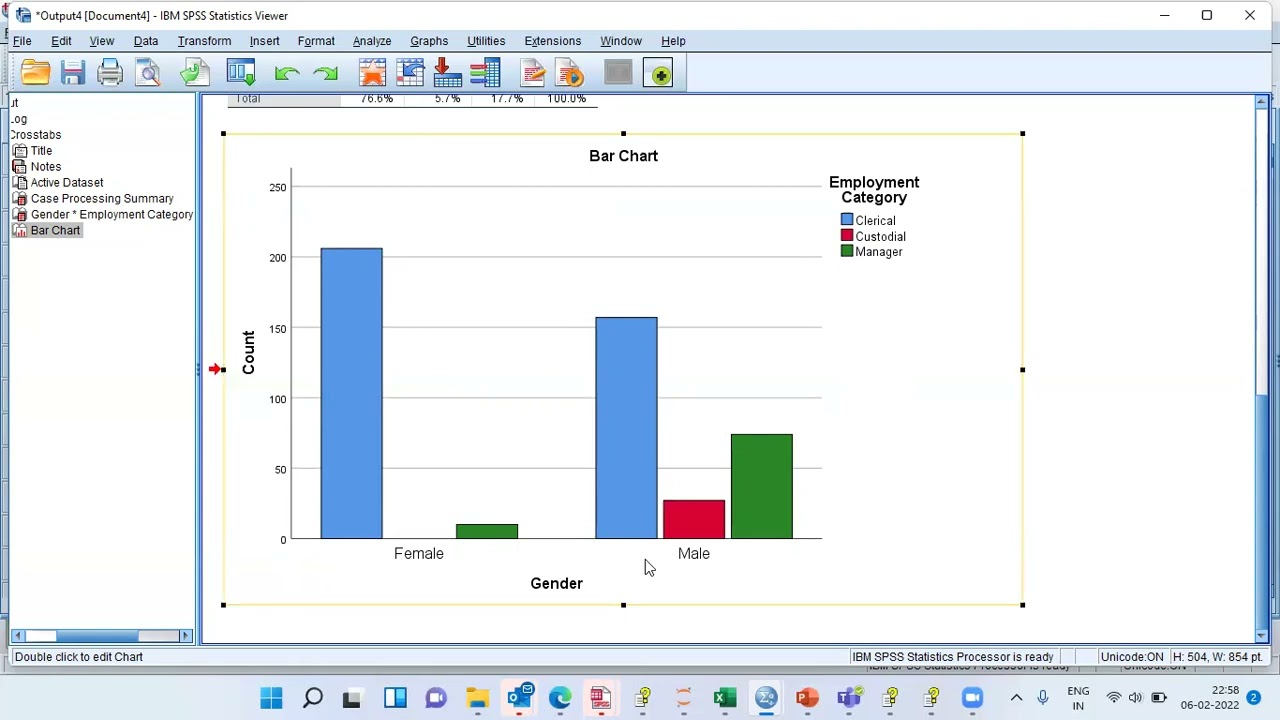Click the Bar Chart title text

(x=623, y=156)
